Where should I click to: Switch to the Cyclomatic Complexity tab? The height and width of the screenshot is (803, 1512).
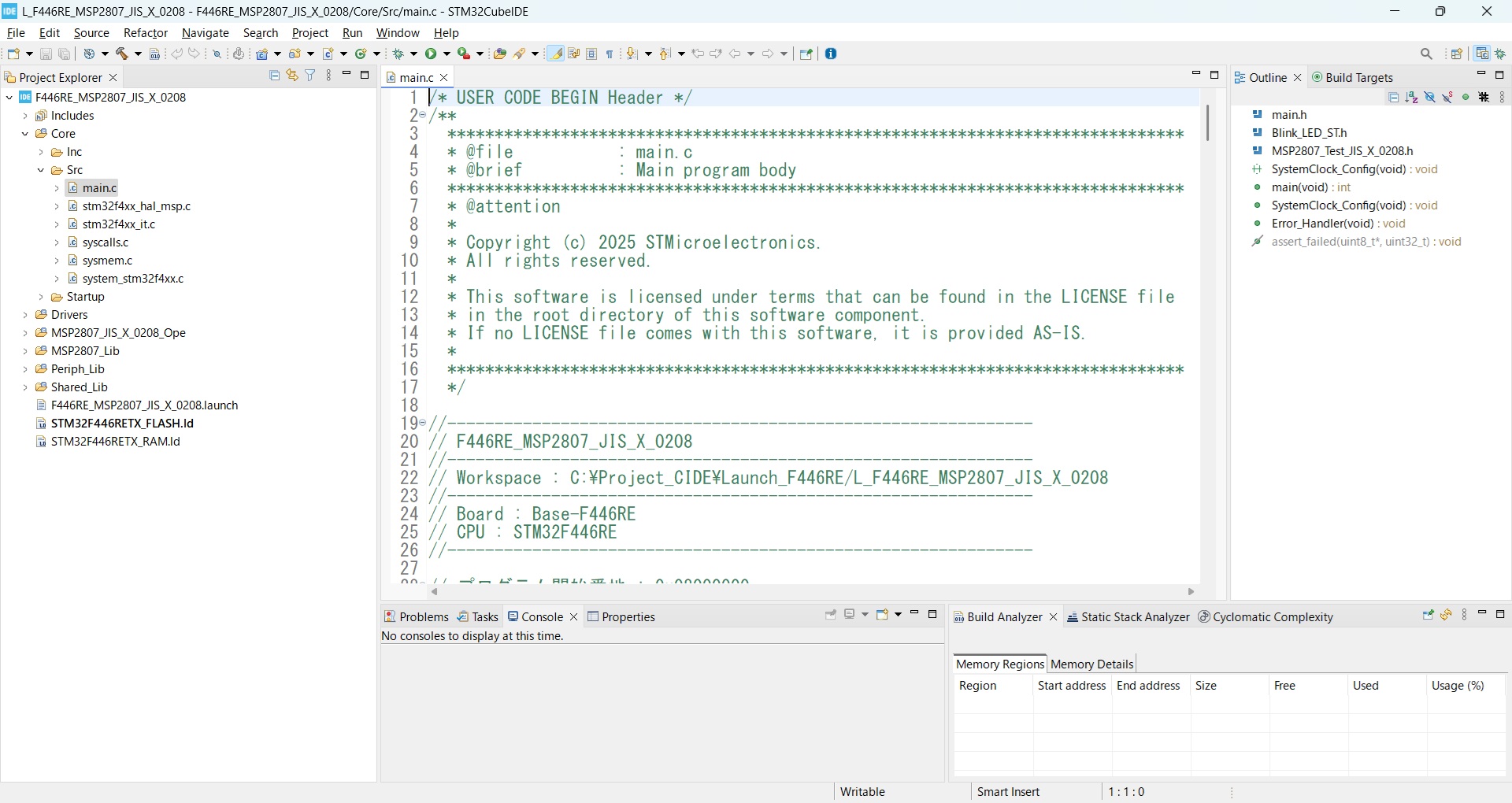pyautogui.click(x=1266, y=616)
